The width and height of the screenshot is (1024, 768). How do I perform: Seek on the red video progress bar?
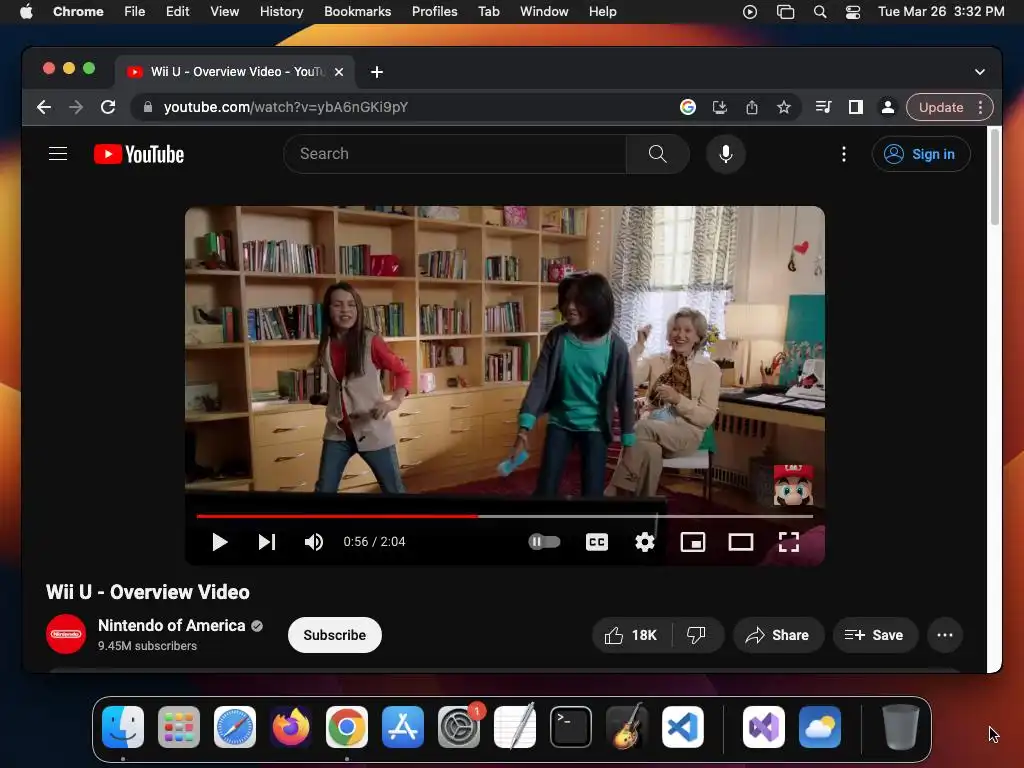[x=505, y=516]
